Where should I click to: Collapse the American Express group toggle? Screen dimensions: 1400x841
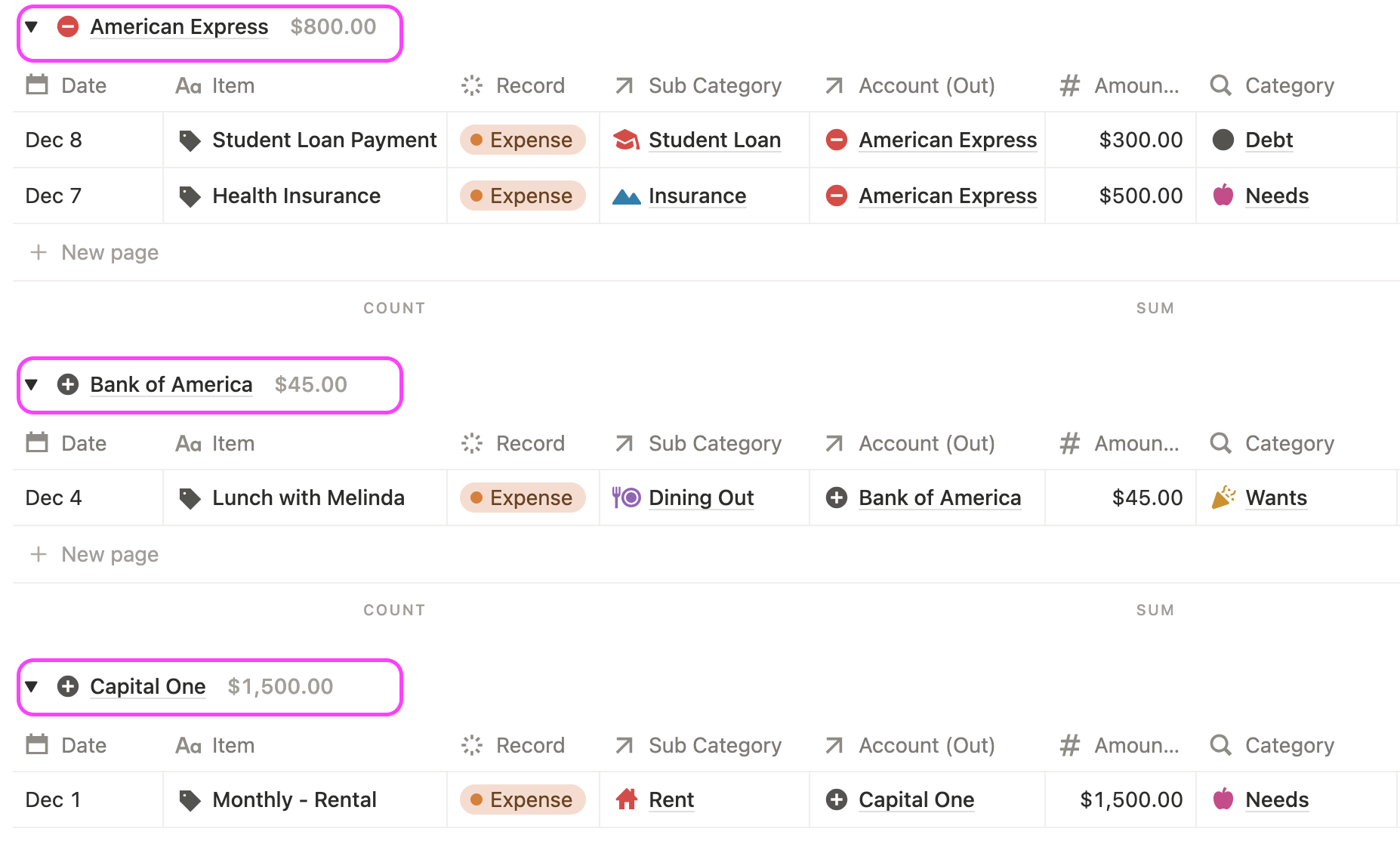32,27
